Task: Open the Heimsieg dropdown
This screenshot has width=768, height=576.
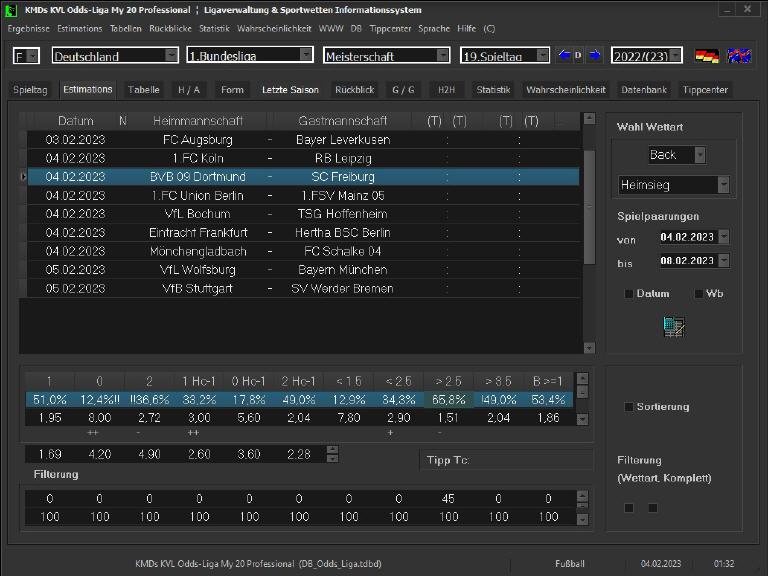Action: point(723,185)
